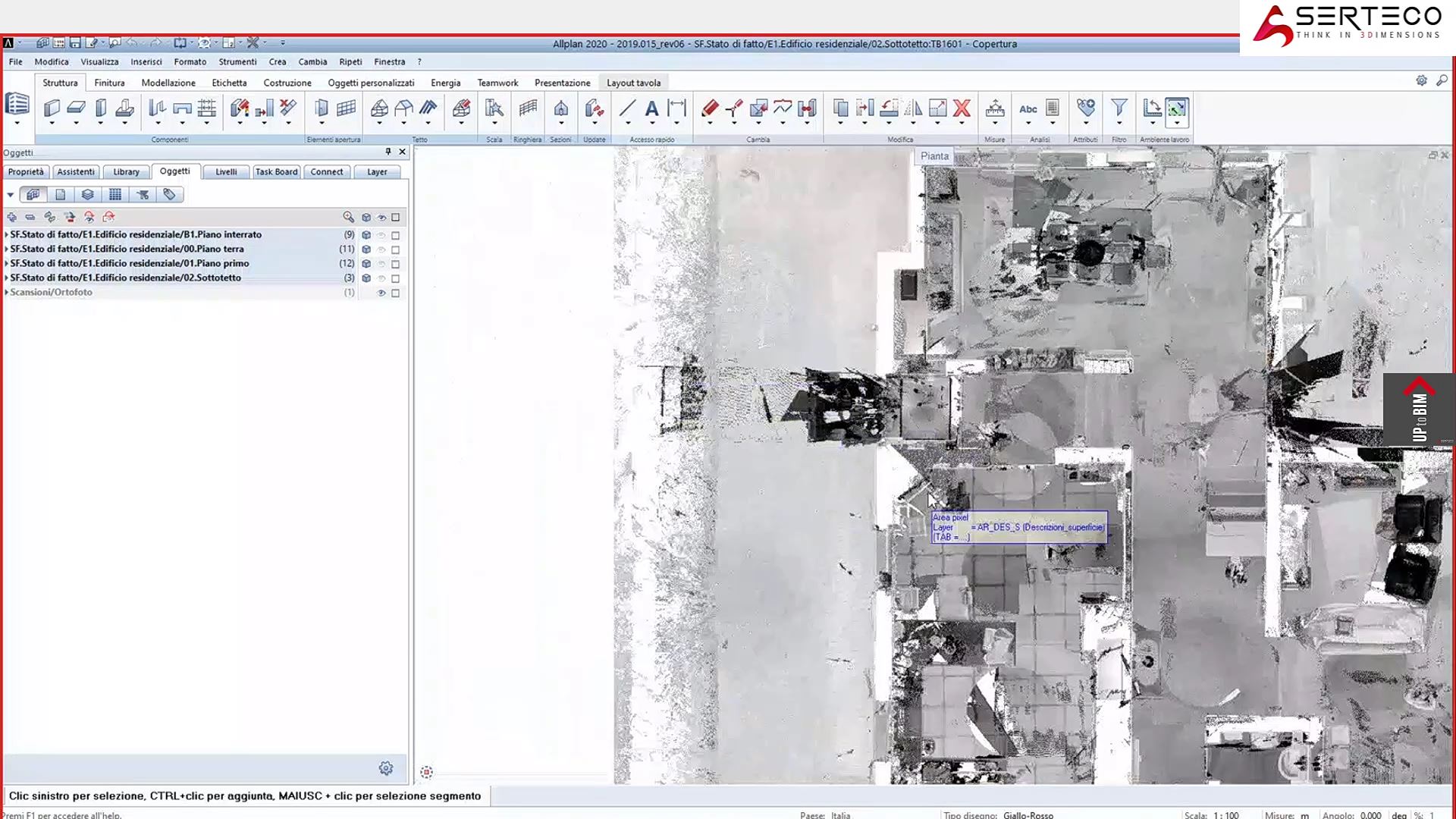This screenshot has height=819, width=1456.
Task: Click the zoom magnifier icon in Oggetti panel
Action: coord(348,218)
